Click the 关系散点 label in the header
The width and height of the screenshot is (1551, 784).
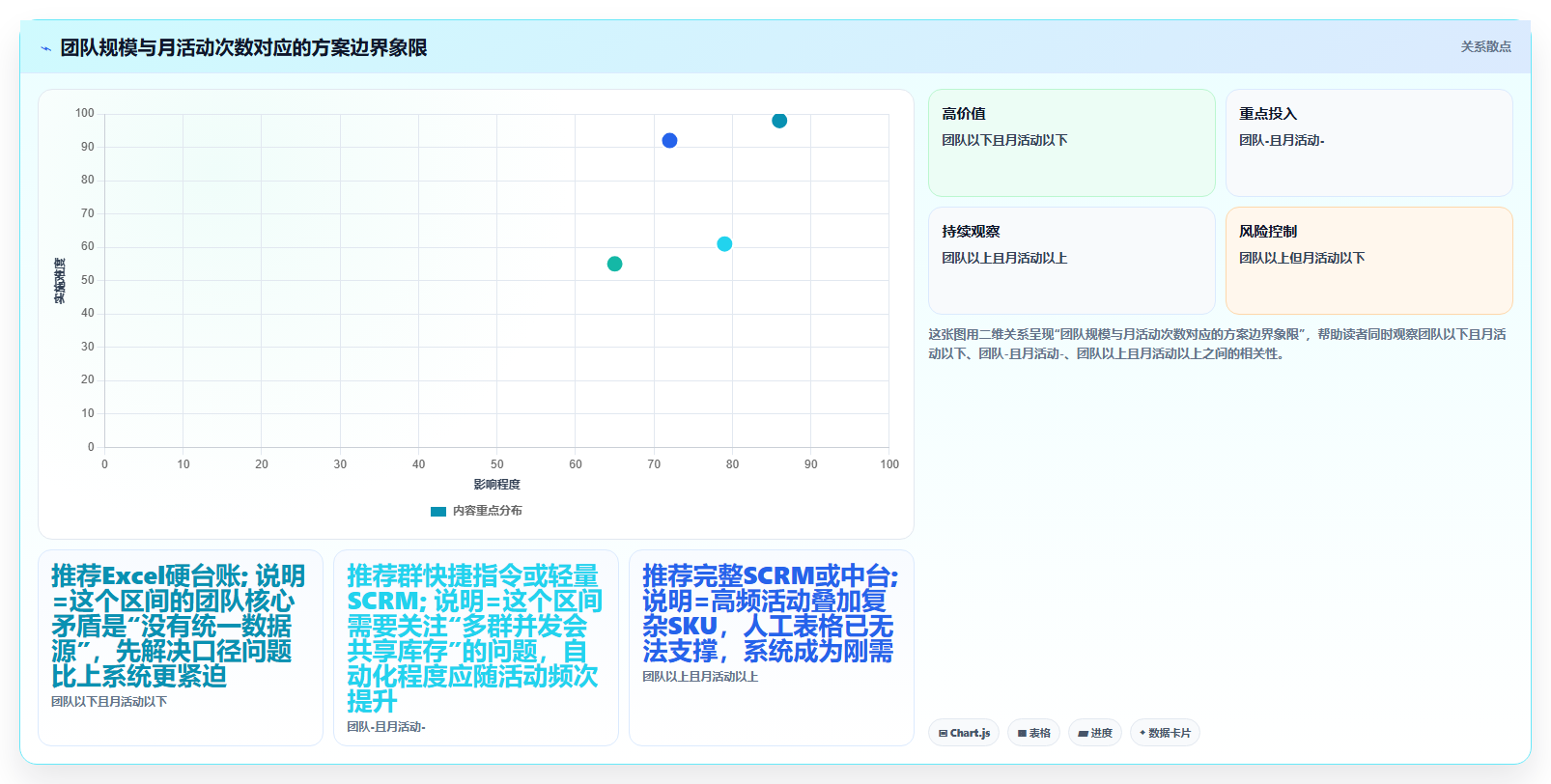(x=1485, y=46)
